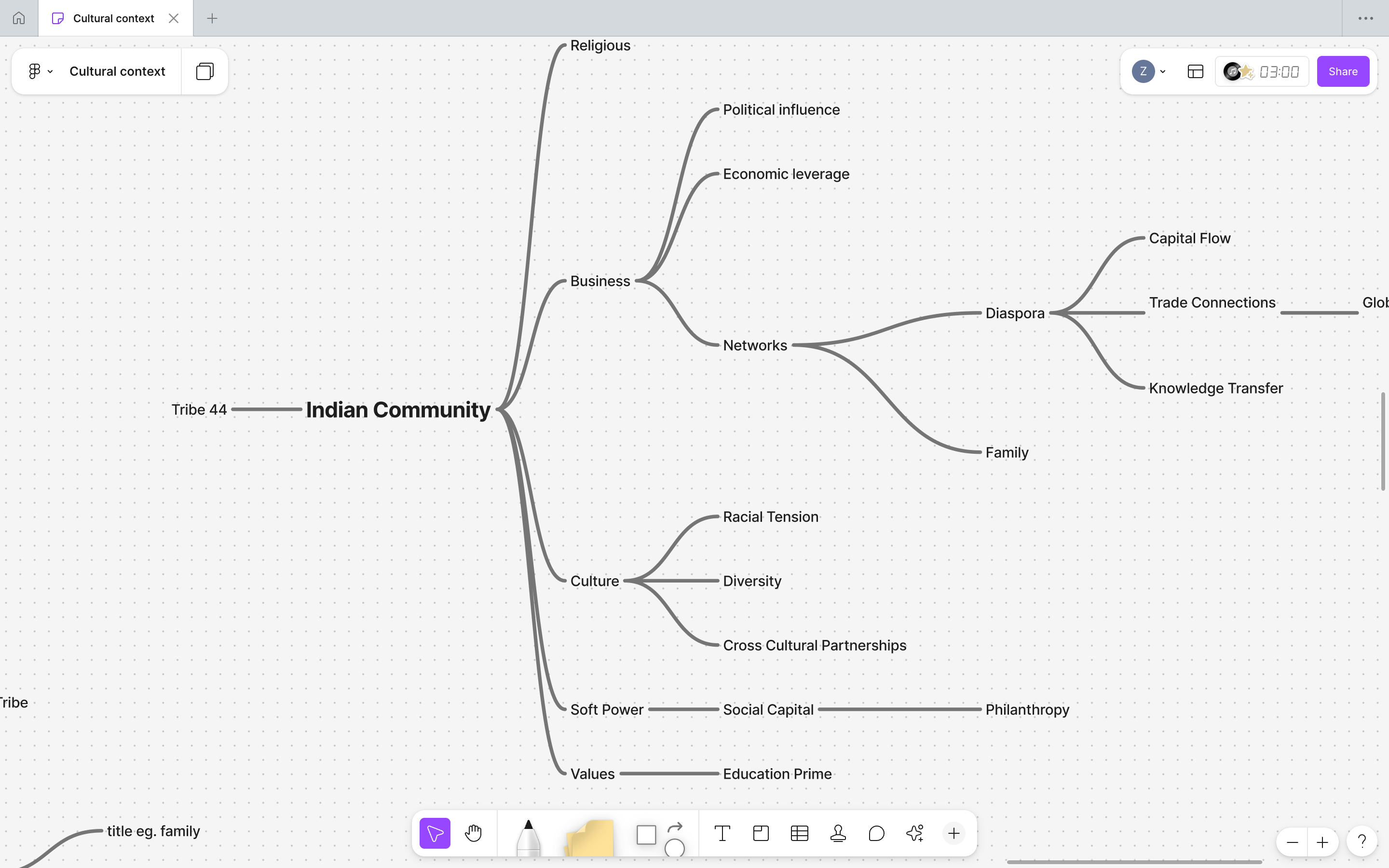Click the purple Share button
The image size is (1389, 868).
pos(1343,71)
